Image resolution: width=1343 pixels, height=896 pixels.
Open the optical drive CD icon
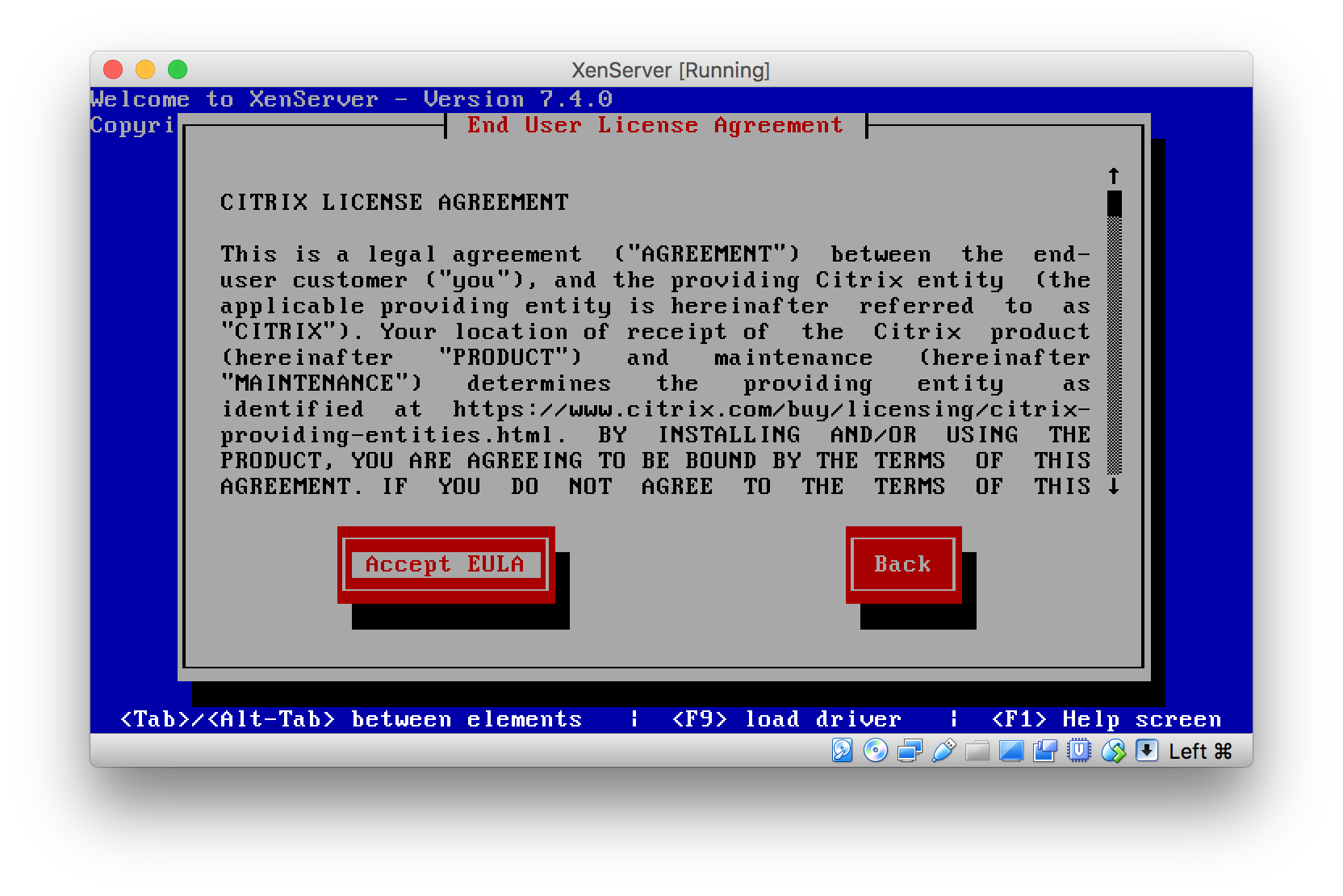click(876, 751)
